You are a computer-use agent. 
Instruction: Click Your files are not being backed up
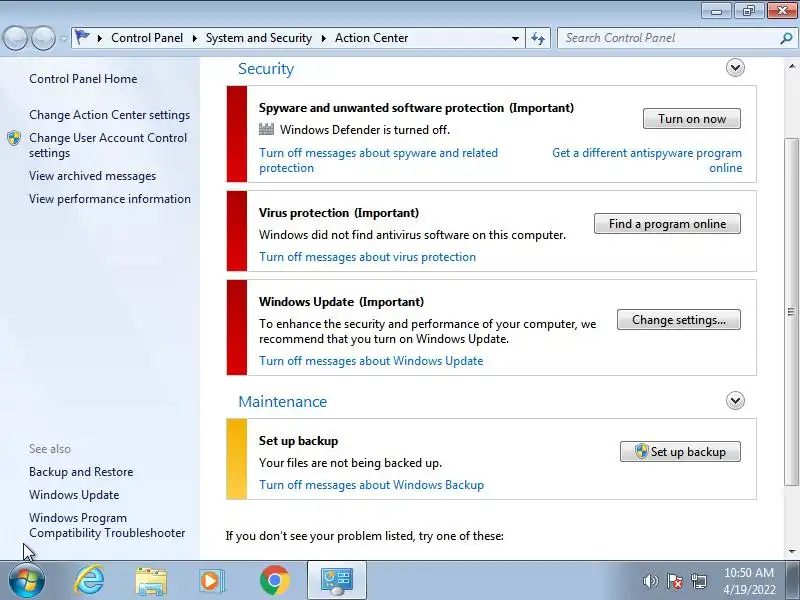pyautogui.click(x=351, y=463)
